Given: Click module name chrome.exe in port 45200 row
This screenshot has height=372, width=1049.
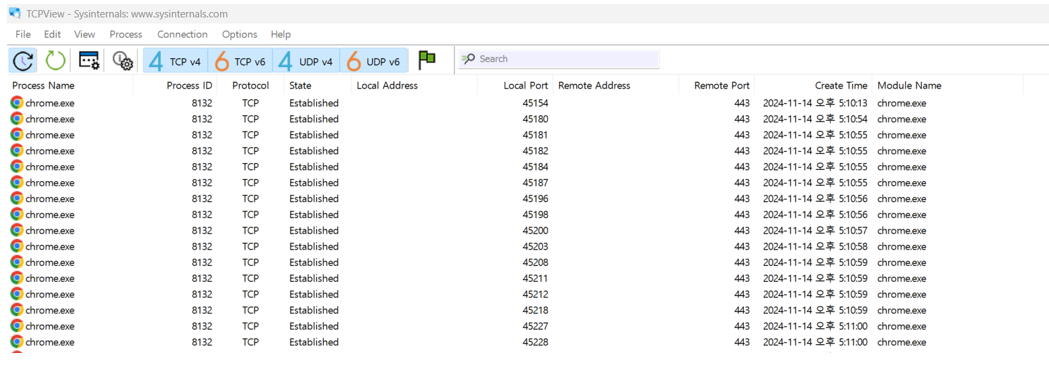Looking at the screenshot, I should (x=902, y=231).
